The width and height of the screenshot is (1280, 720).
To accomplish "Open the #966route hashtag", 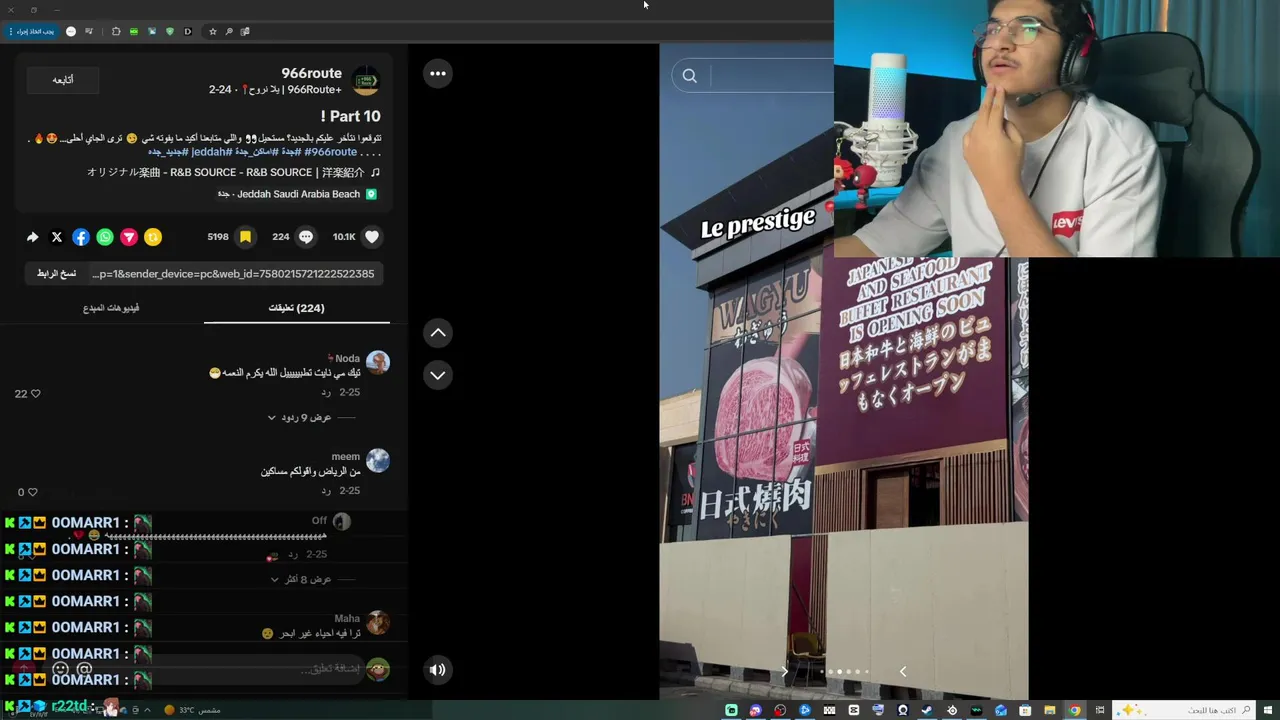I will pos(331,152).
